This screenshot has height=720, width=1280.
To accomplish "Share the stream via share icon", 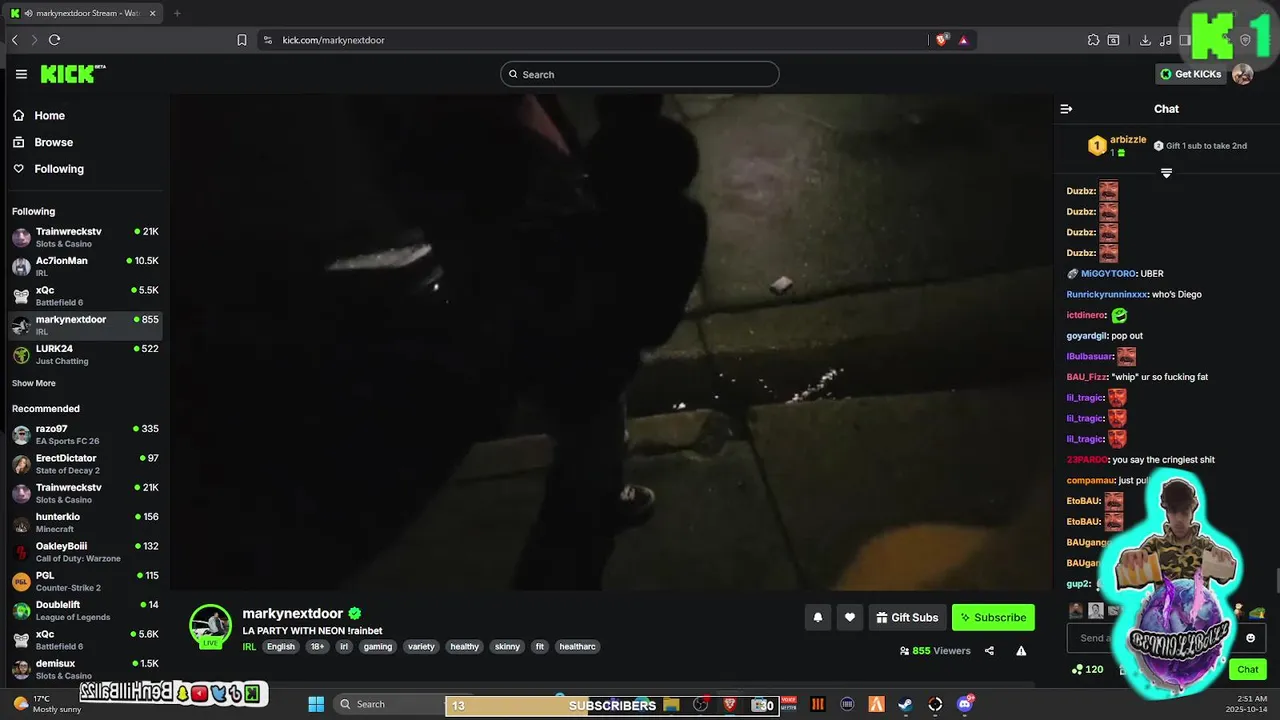I will (x=989, y=650).
